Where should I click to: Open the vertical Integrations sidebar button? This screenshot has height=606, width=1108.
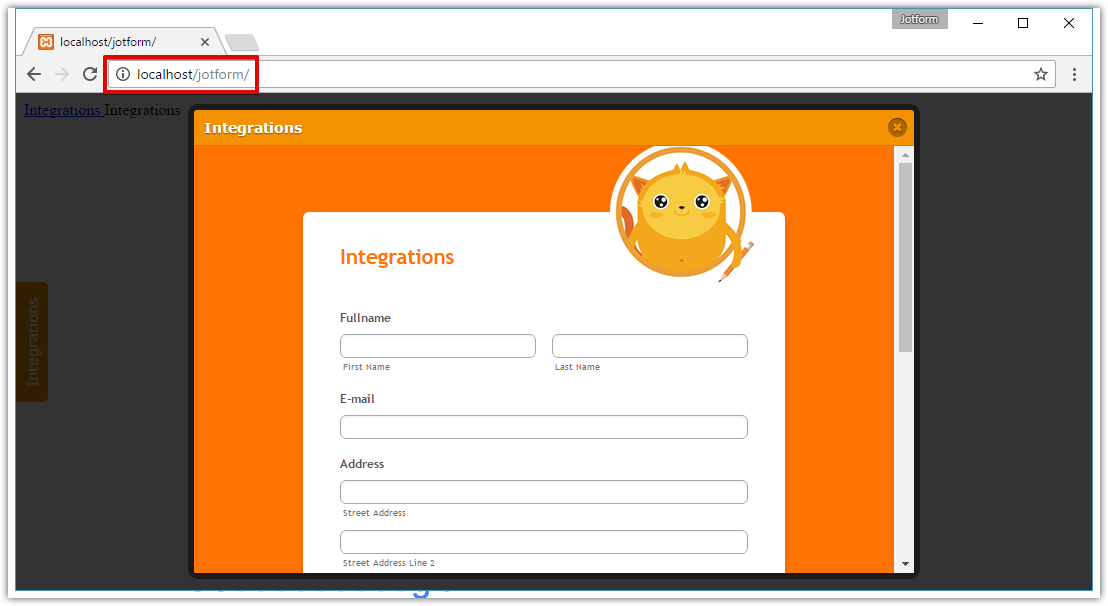click(x=31, y=341)
